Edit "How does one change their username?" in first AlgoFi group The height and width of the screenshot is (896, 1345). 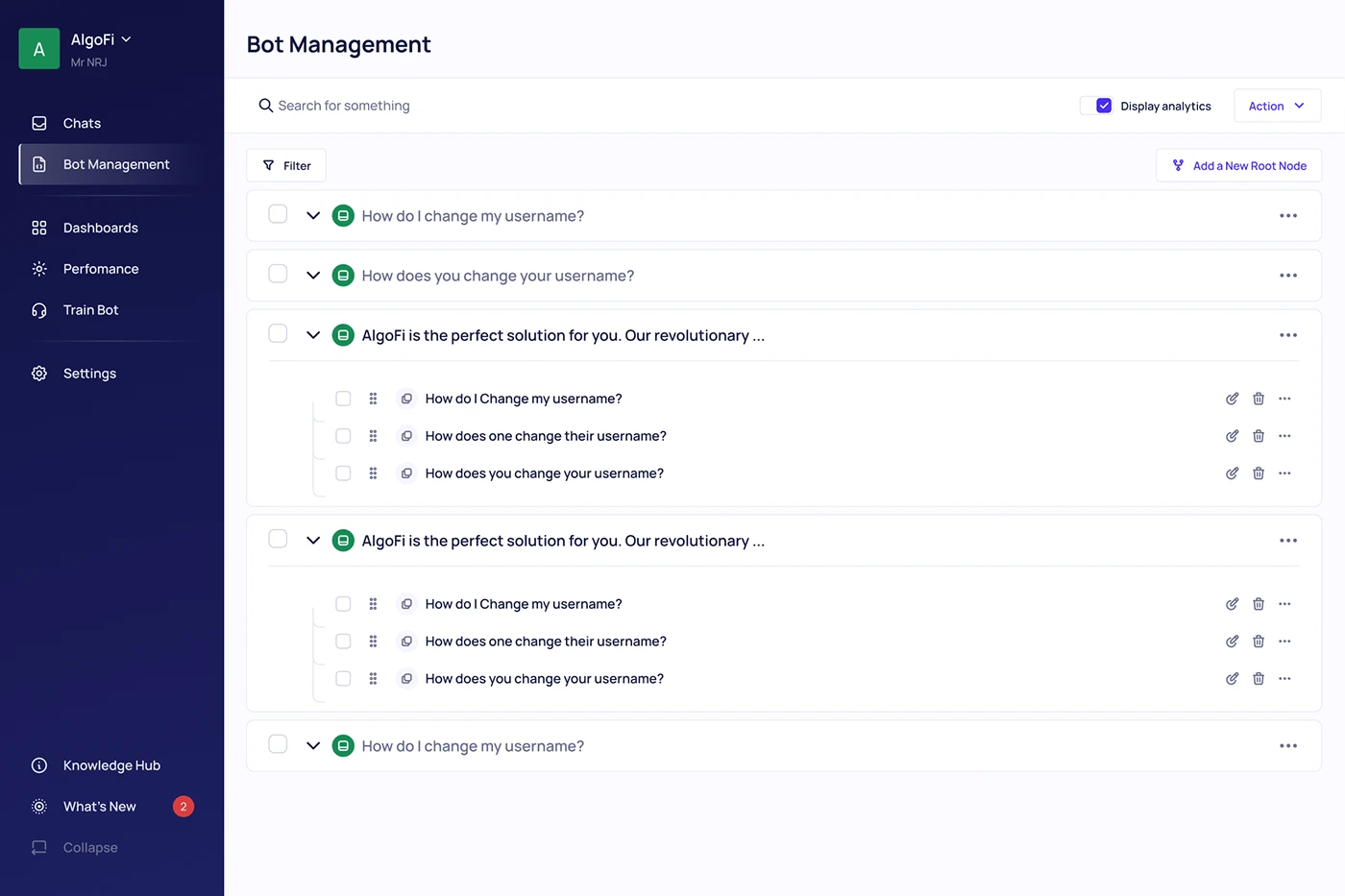point(1232,436)
